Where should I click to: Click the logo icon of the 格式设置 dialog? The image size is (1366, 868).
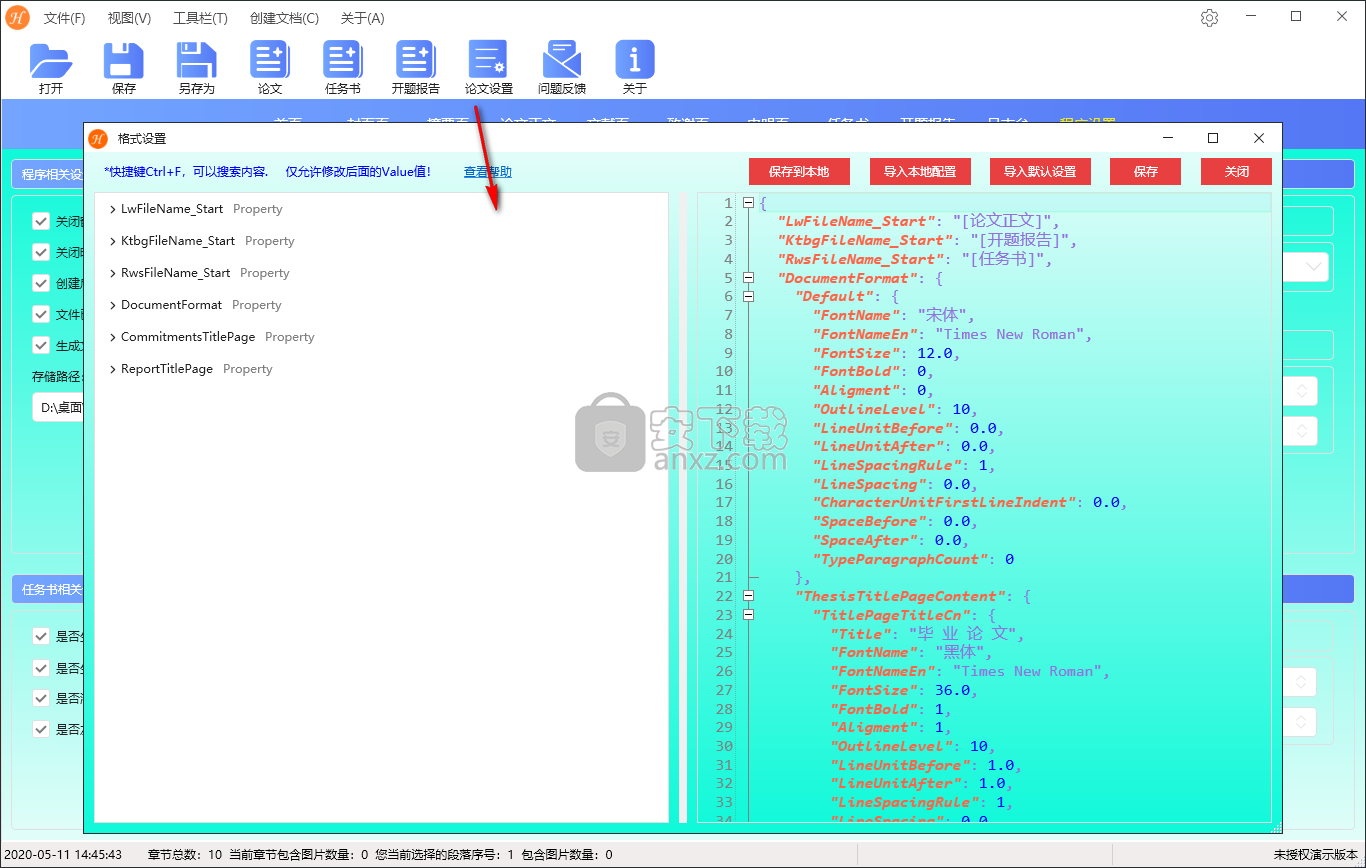(98, 138)
